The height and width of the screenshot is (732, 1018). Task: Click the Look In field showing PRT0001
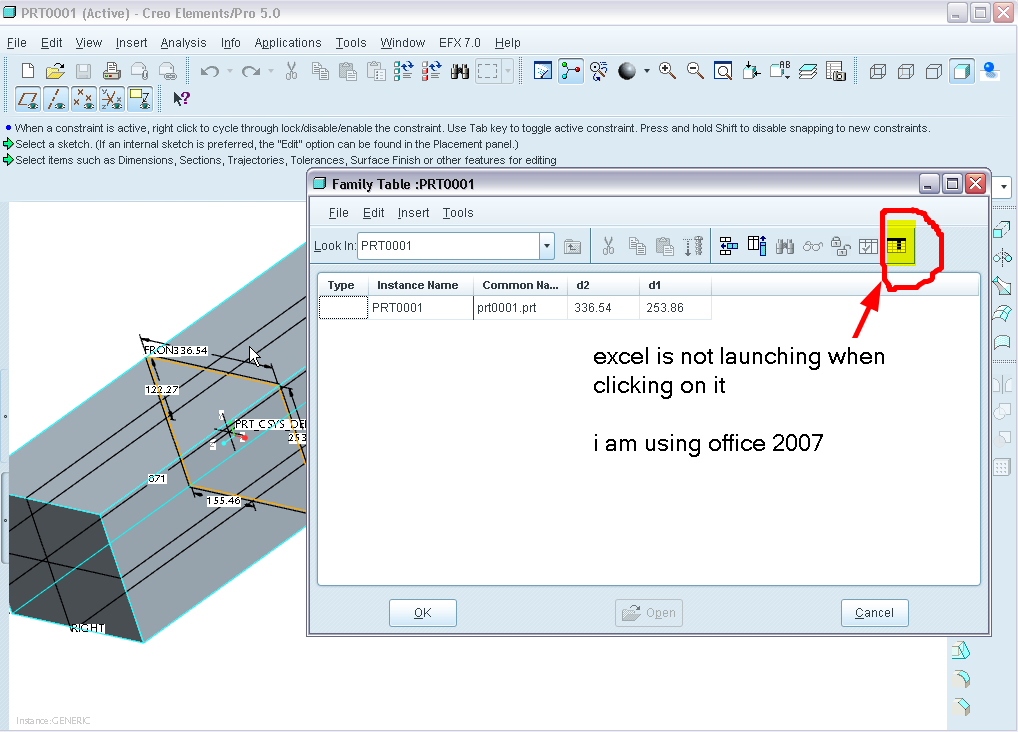(x=448, y=246)
